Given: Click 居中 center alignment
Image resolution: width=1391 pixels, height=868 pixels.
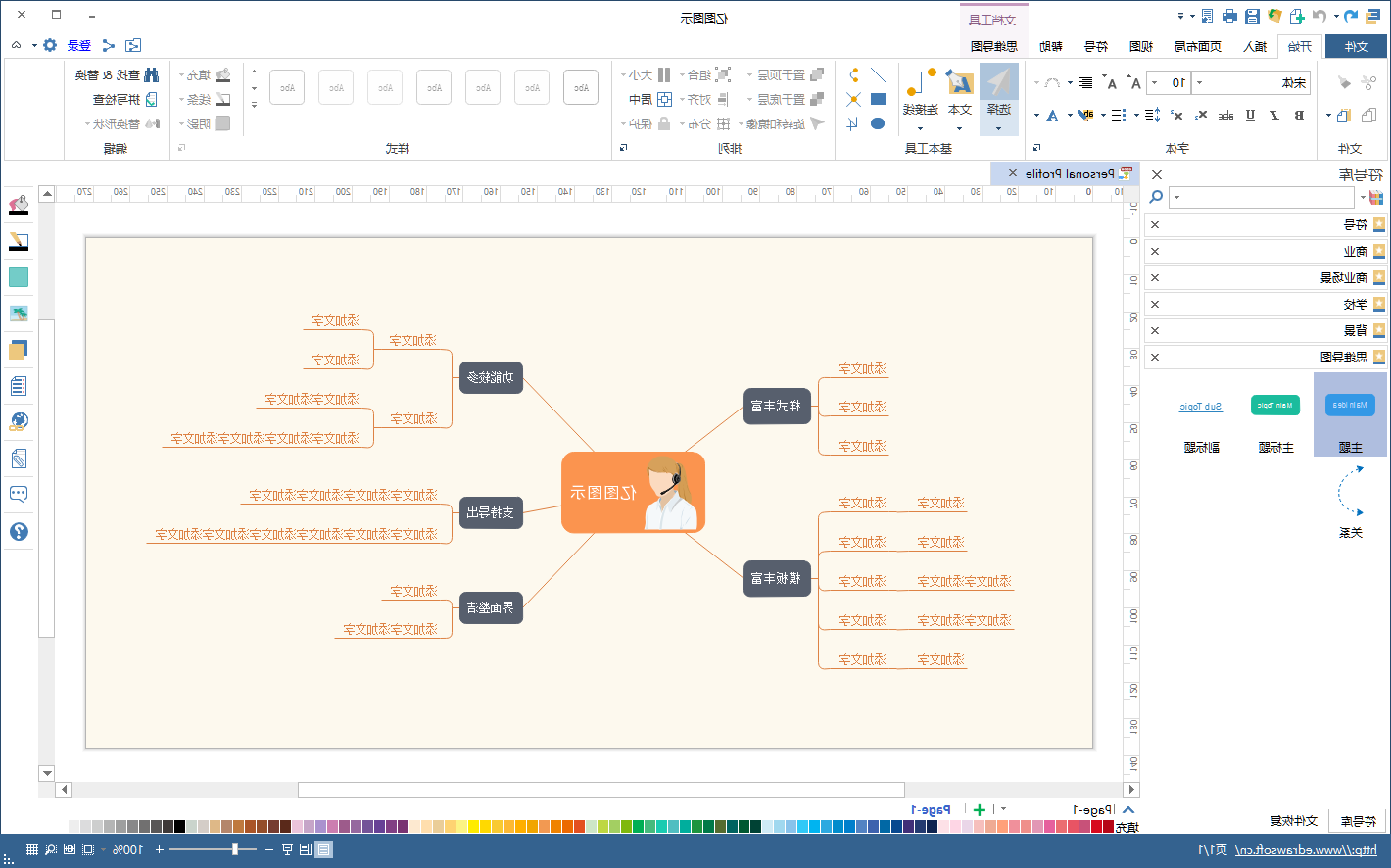Looking at the screenshot, I should [x=650, y=99].
